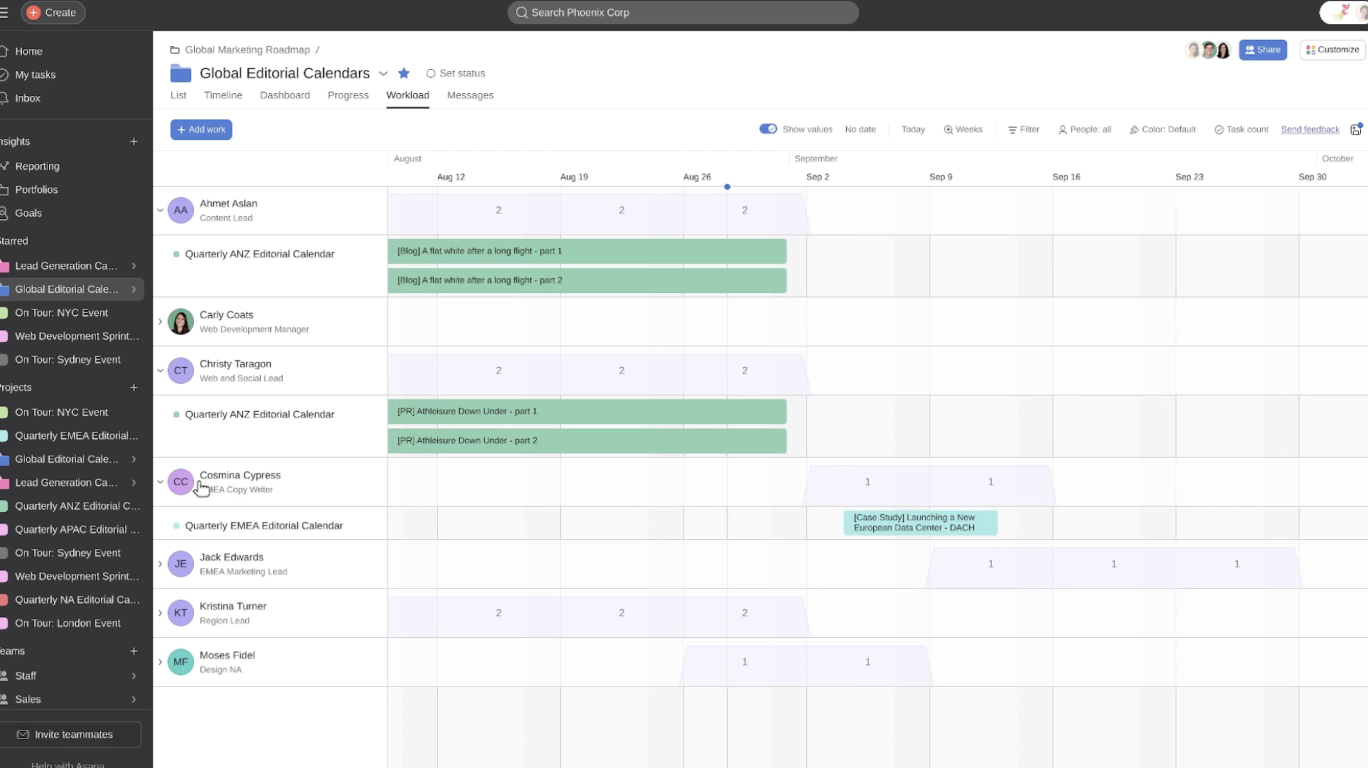Expand Carly Coats' workload row
This screenshot has height=768, width=1368.
click(160, 321)
